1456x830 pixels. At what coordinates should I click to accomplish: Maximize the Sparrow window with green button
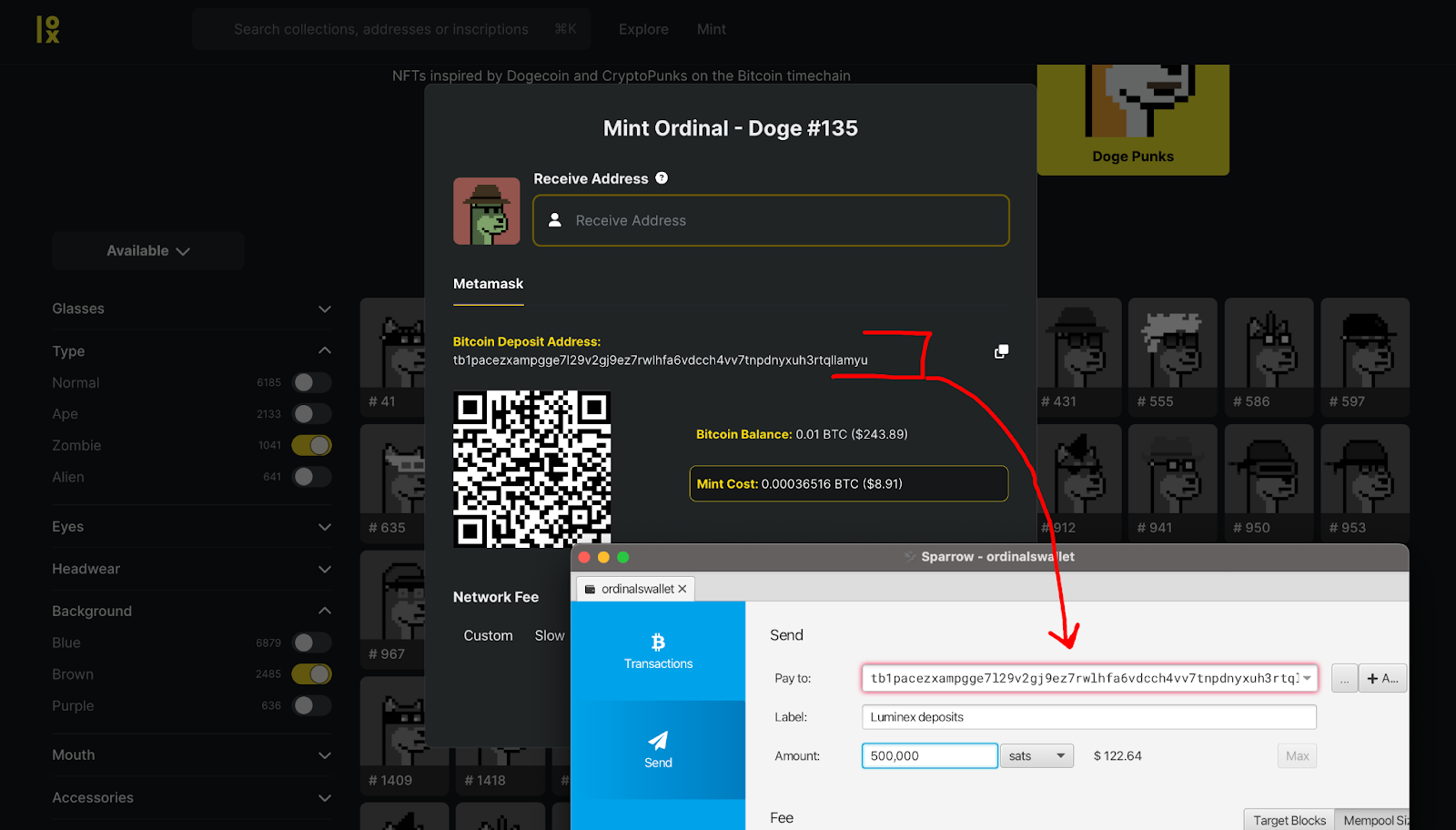pos(623,557)
